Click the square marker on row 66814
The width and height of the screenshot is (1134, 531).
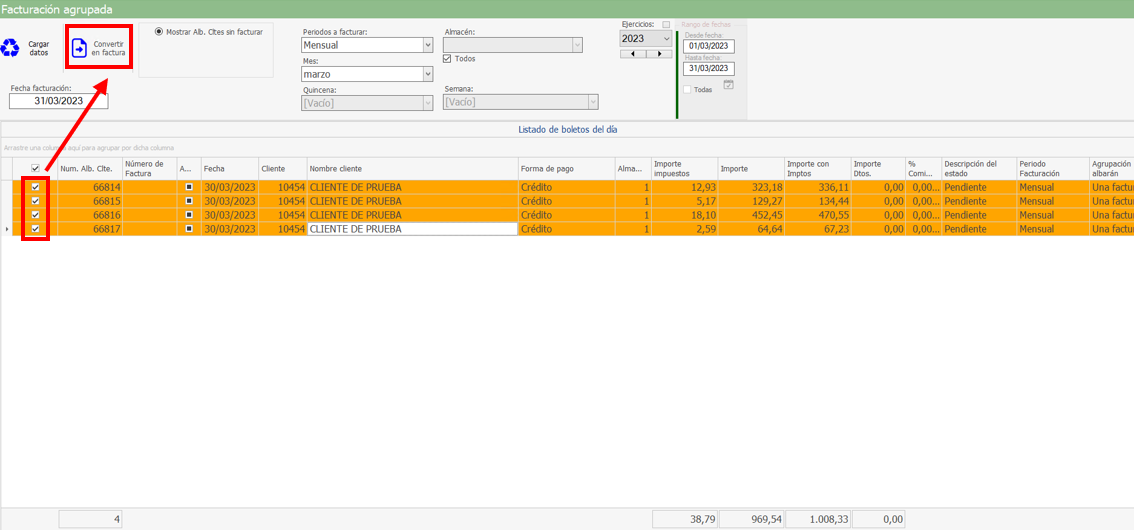coord(189,187)
